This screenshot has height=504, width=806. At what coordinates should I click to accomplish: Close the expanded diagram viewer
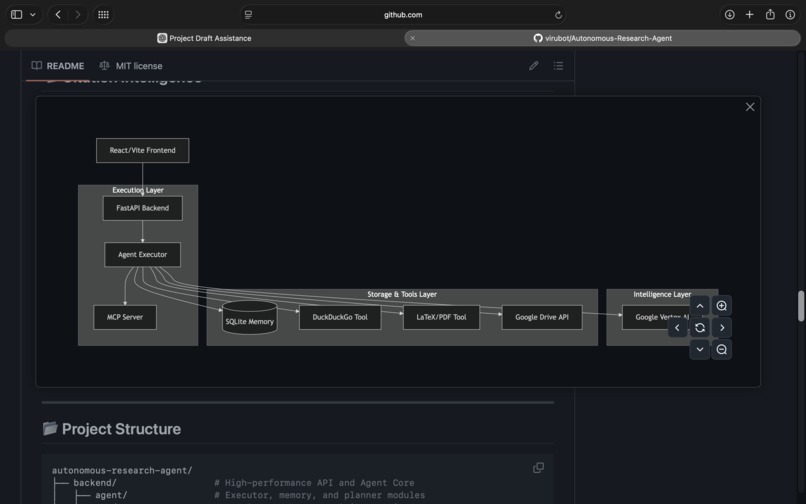750,107
